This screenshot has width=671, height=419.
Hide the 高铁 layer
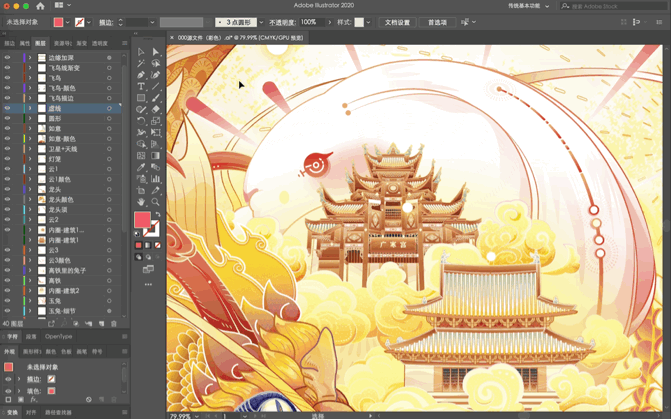pyautogui.click(x=7, y=281)
